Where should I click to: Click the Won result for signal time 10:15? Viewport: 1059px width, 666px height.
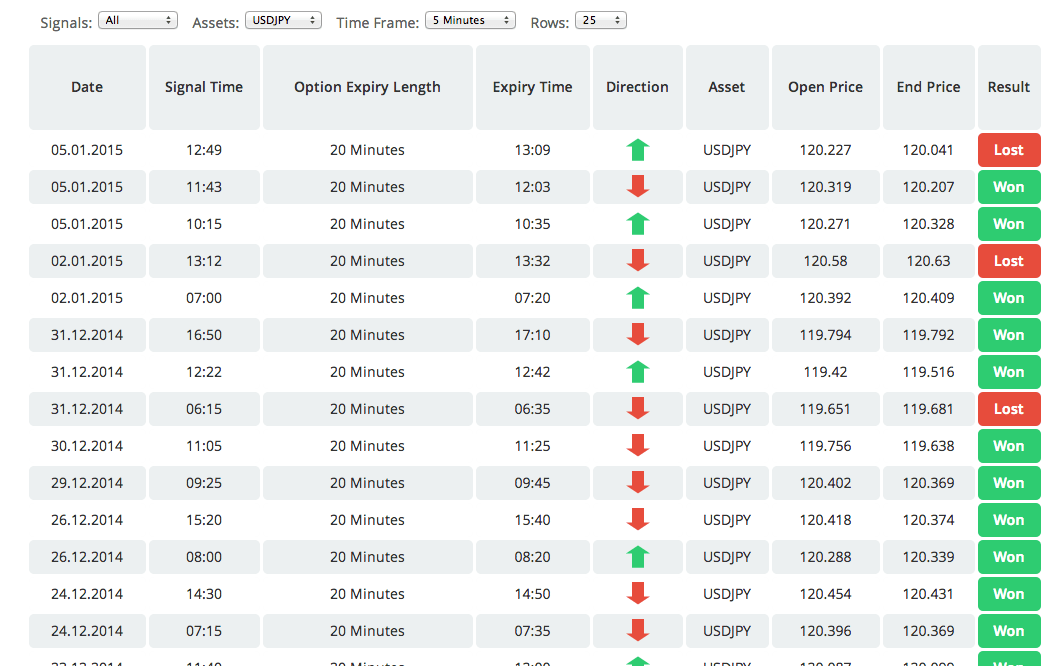(1009, 224)
